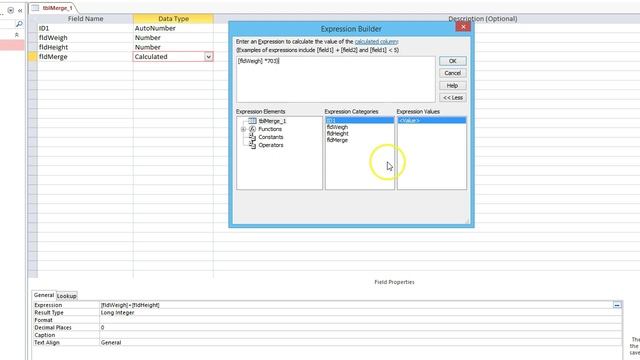Click the Description (Optional) column header
640x360 pixels.
tap(482, 19)
